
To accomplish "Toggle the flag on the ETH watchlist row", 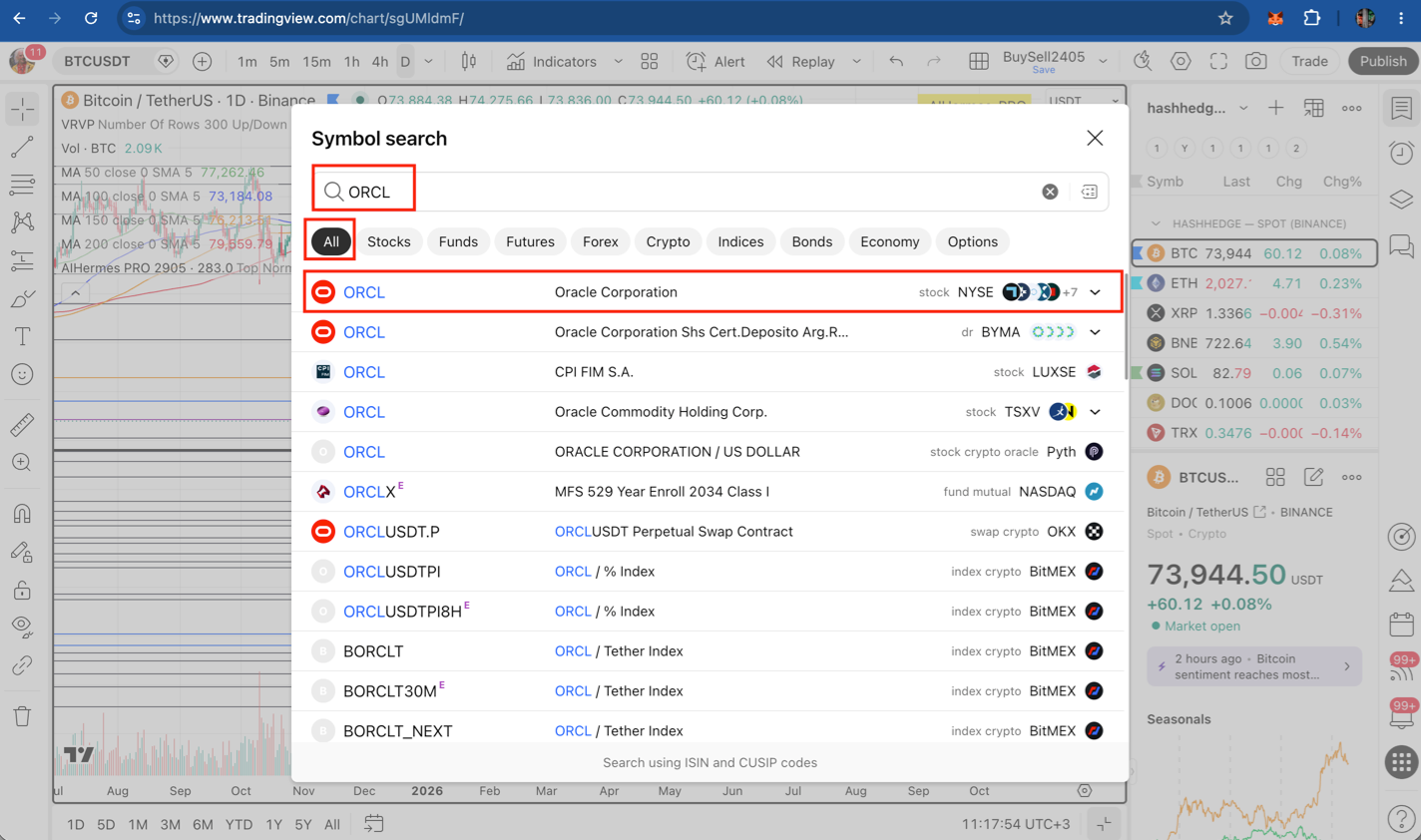I will point(1137,283).
